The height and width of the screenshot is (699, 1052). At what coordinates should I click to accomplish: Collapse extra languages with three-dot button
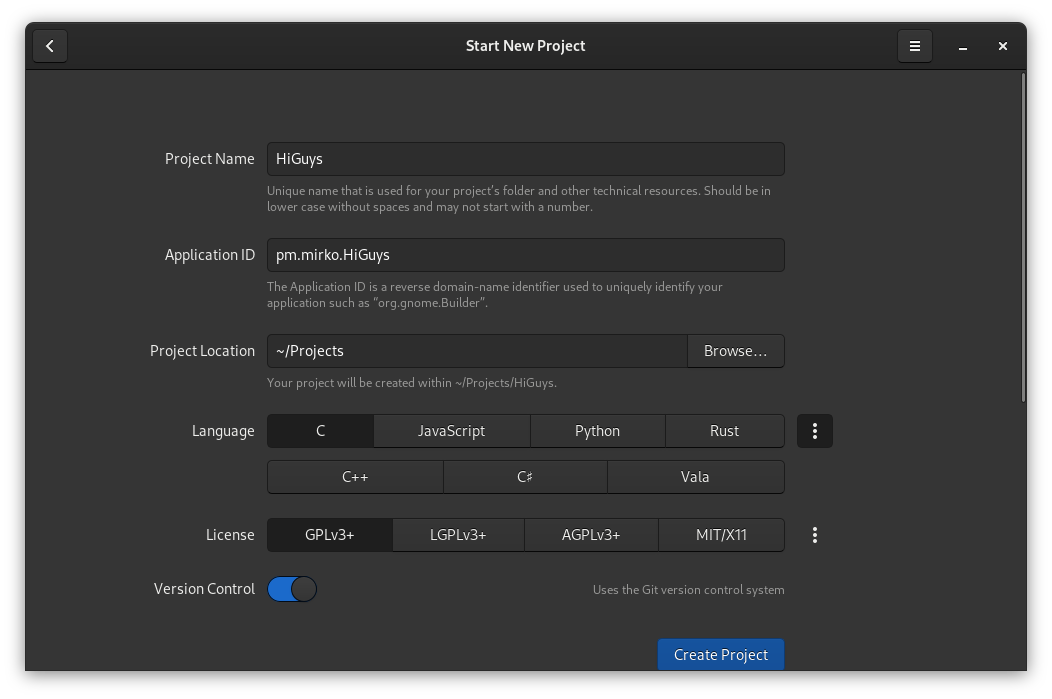814,431
